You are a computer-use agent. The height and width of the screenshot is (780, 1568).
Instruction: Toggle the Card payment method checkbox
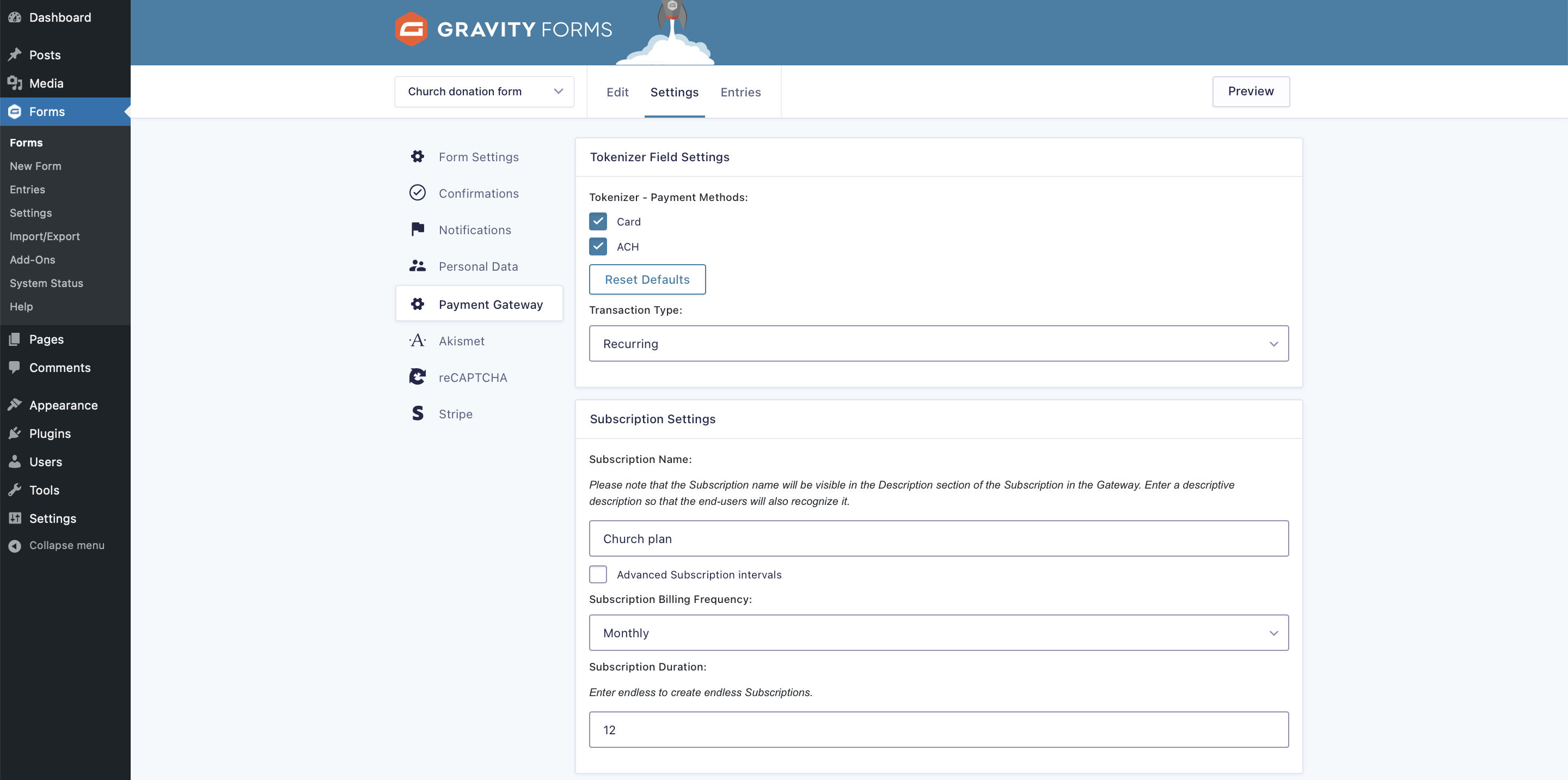tap(598, 221)
